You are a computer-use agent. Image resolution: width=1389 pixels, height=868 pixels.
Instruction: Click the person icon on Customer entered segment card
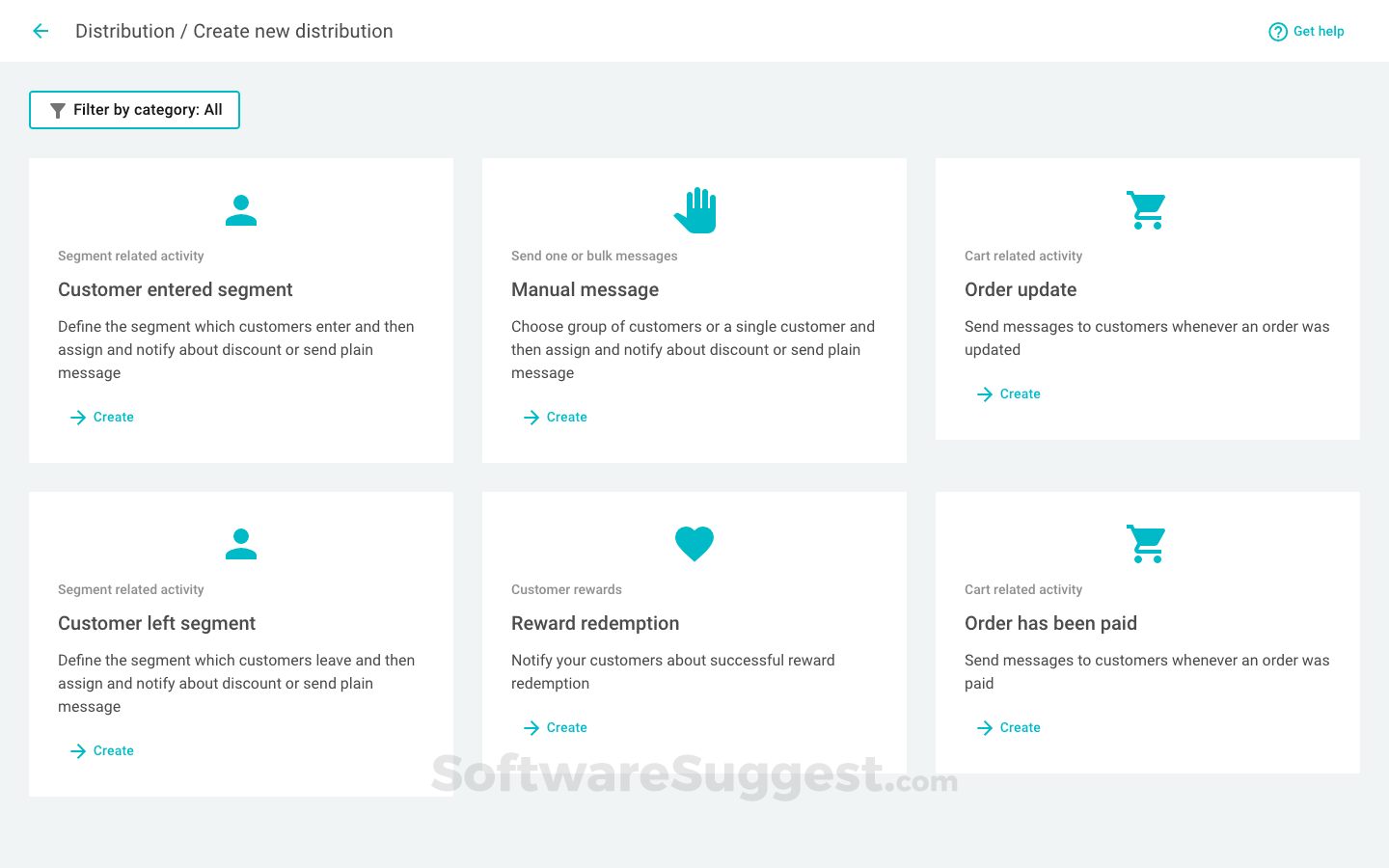(240, 209)
